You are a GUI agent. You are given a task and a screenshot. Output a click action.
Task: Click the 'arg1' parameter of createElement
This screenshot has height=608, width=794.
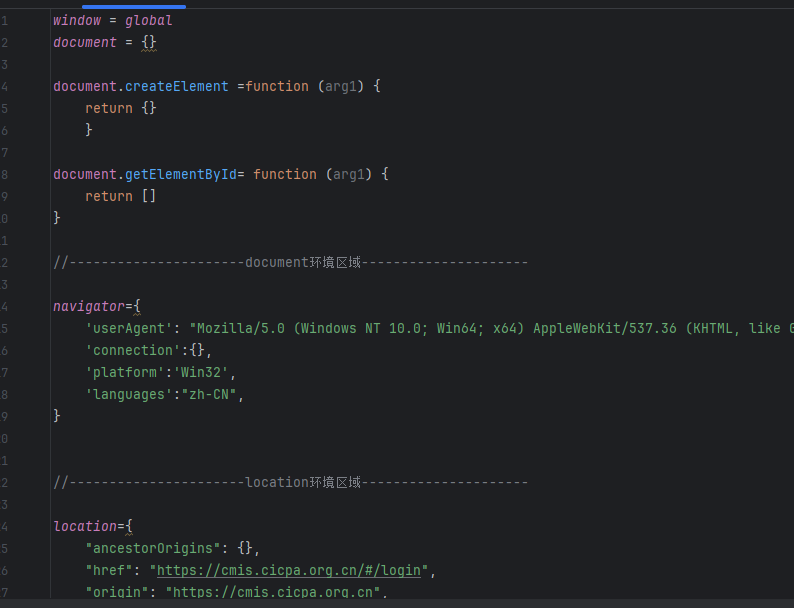click(x=341, y=87)
